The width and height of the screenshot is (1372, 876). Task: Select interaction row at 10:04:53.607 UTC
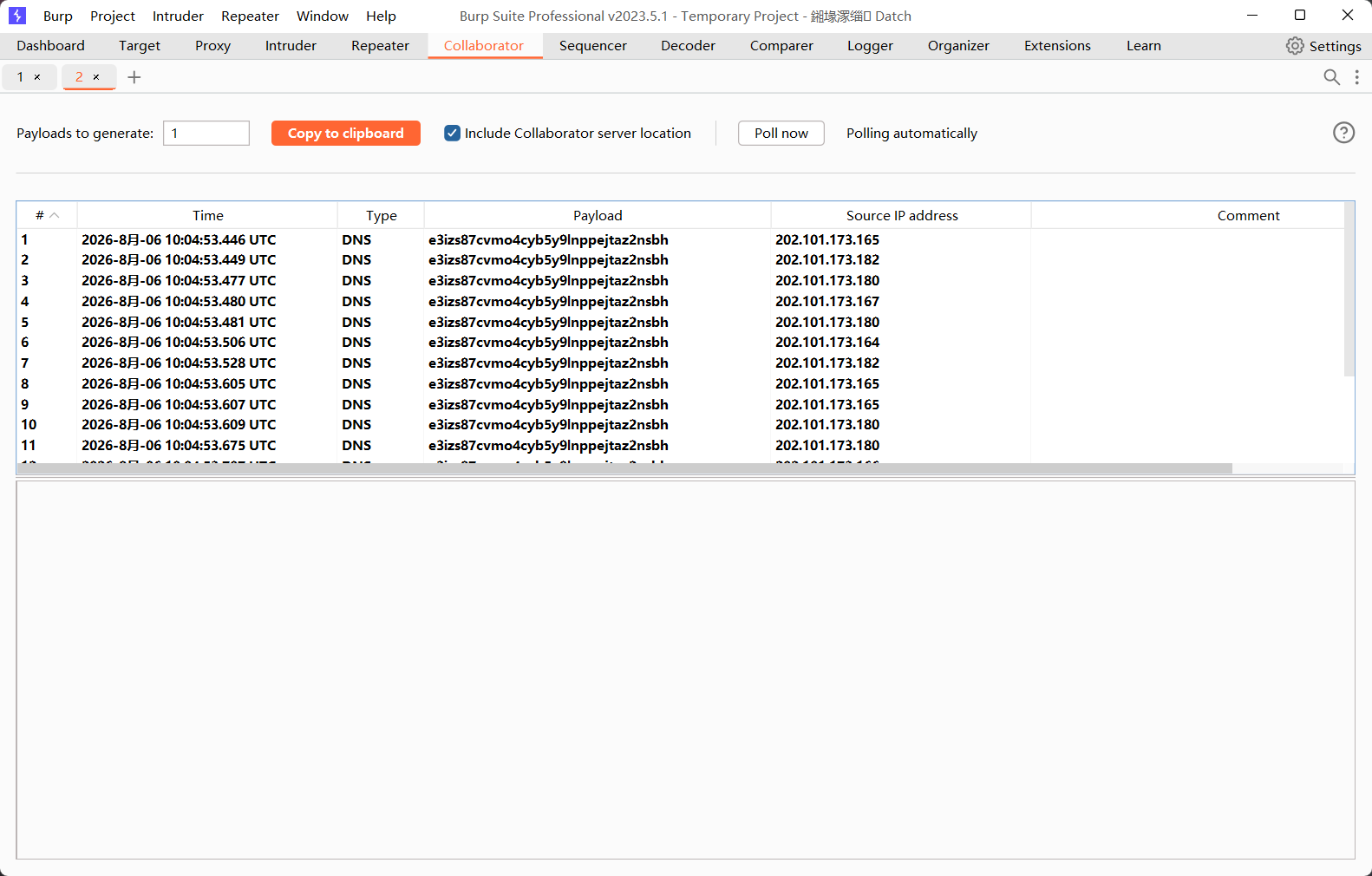[680, 404]
